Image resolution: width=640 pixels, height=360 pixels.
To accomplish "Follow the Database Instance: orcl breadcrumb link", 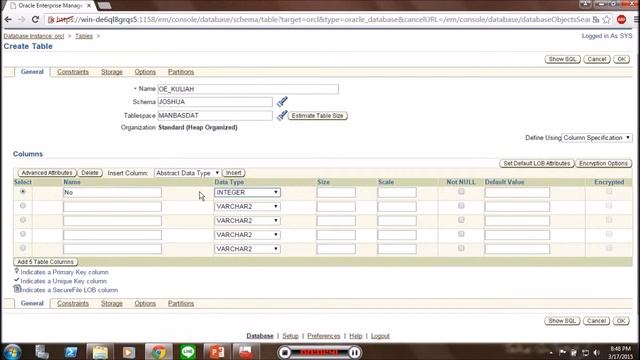I will point(34,36).
